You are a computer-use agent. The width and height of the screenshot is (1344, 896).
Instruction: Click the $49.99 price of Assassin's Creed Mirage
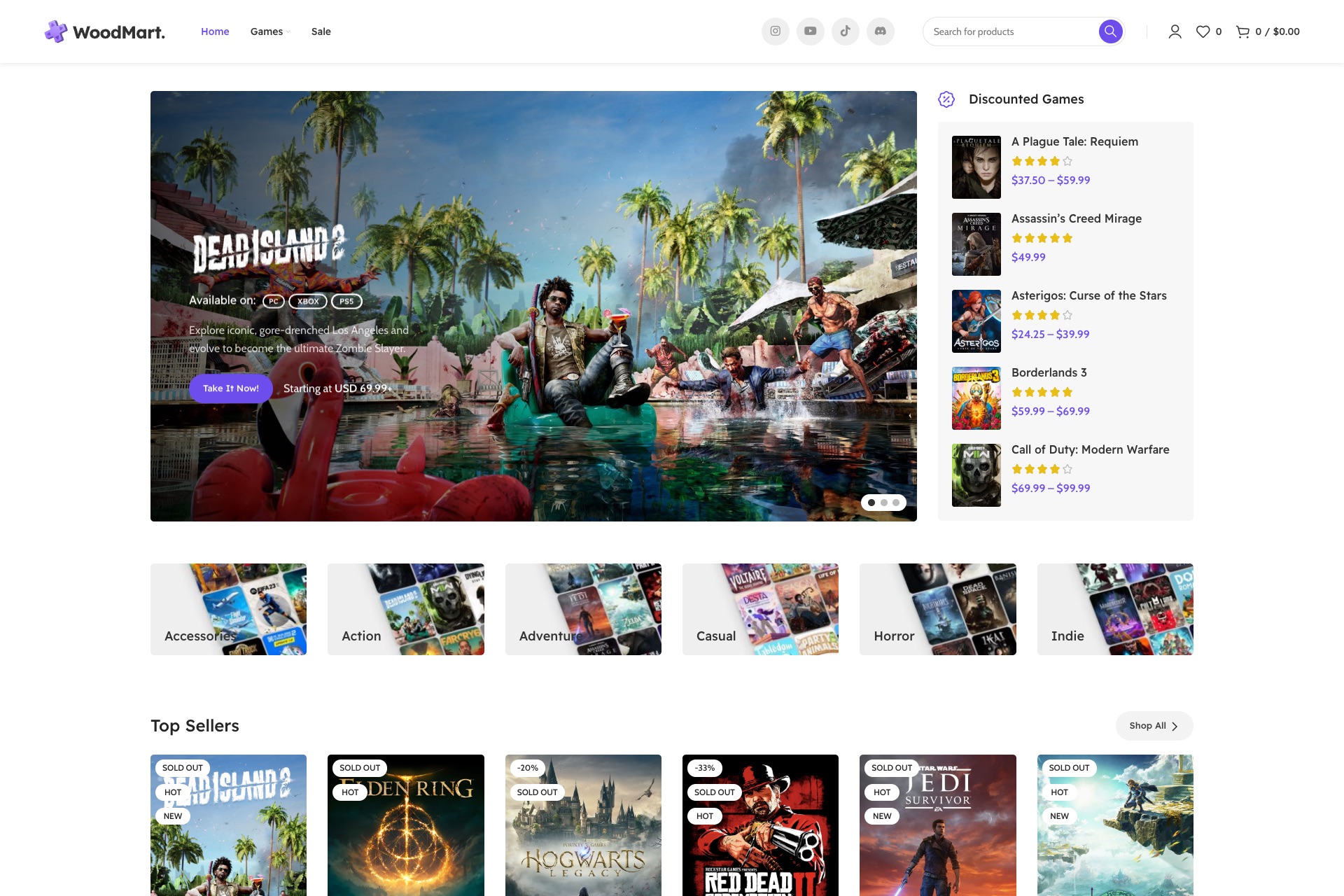coord(1028,257)
